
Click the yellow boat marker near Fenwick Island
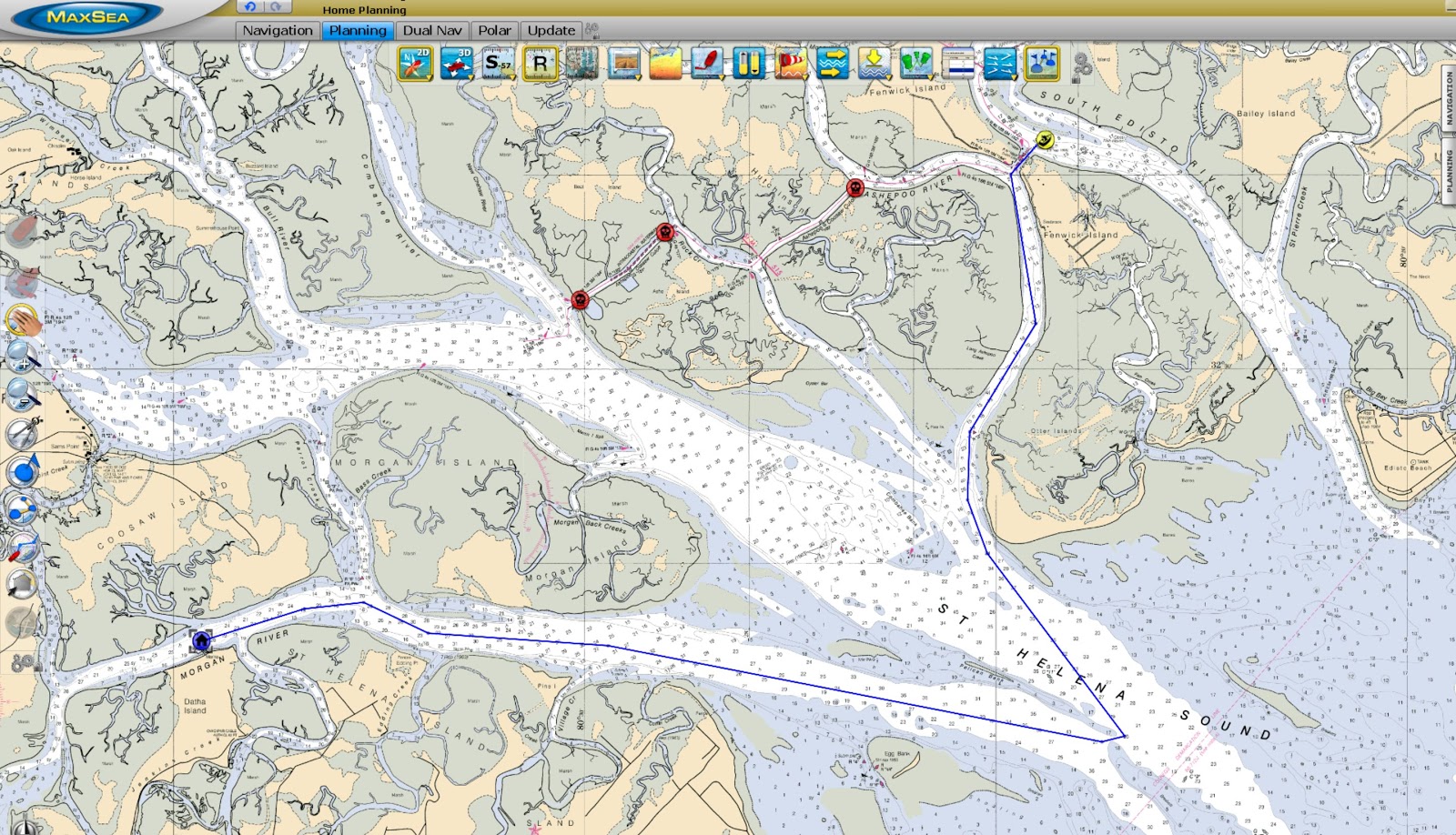pyautogui.click(x=1045, y=139)
